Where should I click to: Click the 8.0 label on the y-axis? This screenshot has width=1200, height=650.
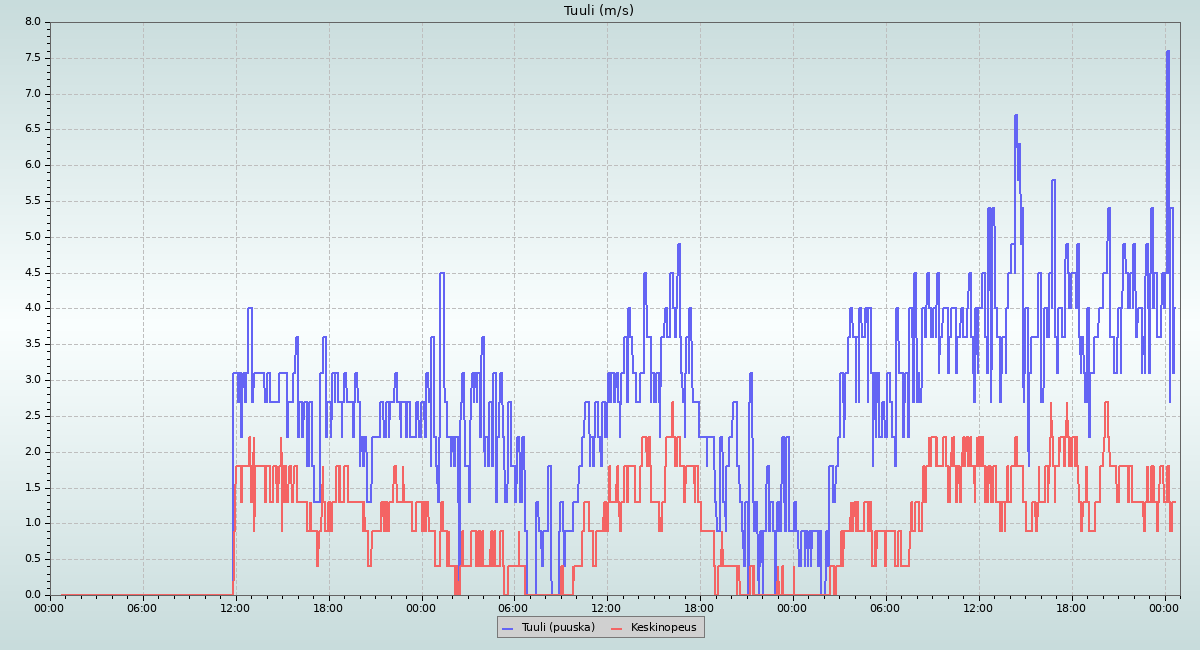pyautogui.click(x=32, y=22)
